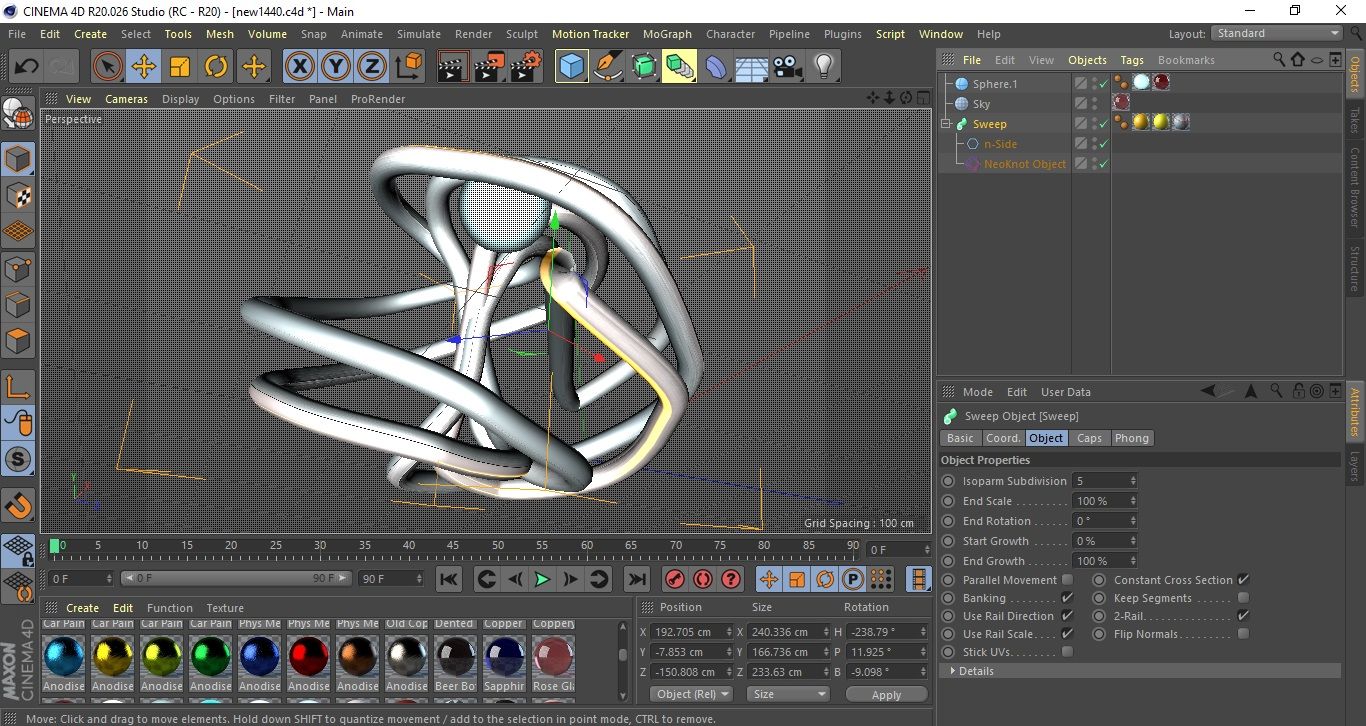The height and width of the screenshot is (726, 1366).
Task: Click the Undo arrow icon
Action: tap(26, 67)
